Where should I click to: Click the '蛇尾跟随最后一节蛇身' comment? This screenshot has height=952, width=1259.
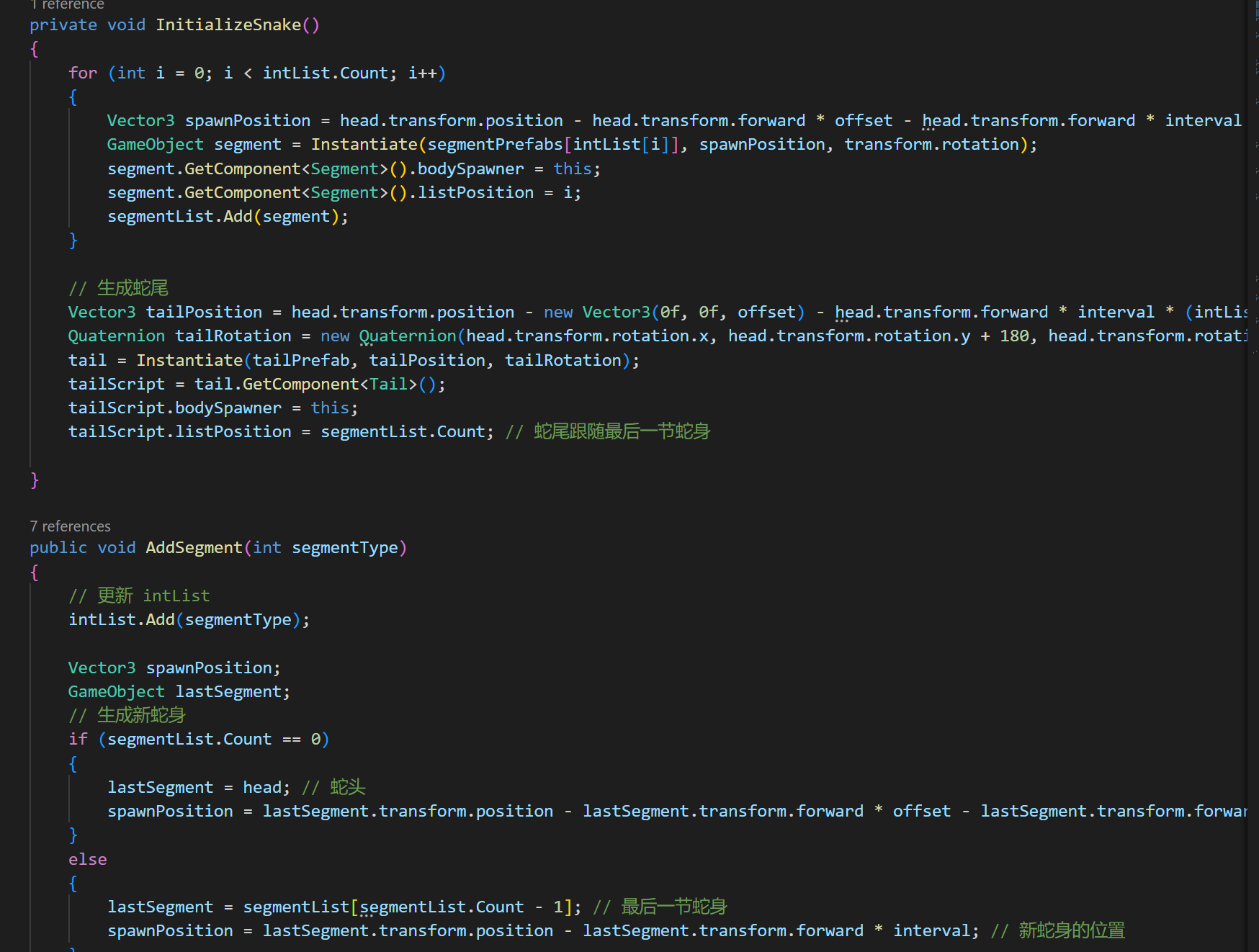(622, 431)
